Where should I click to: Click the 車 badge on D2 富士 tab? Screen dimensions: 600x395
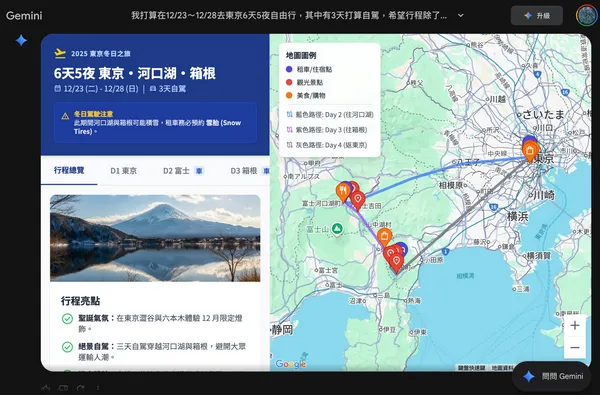[x=199, y=171]
